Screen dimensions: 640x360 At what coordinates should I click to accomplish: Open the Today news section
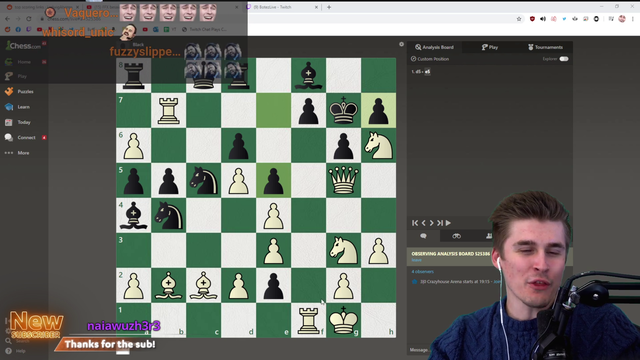(x=18, y=122)
